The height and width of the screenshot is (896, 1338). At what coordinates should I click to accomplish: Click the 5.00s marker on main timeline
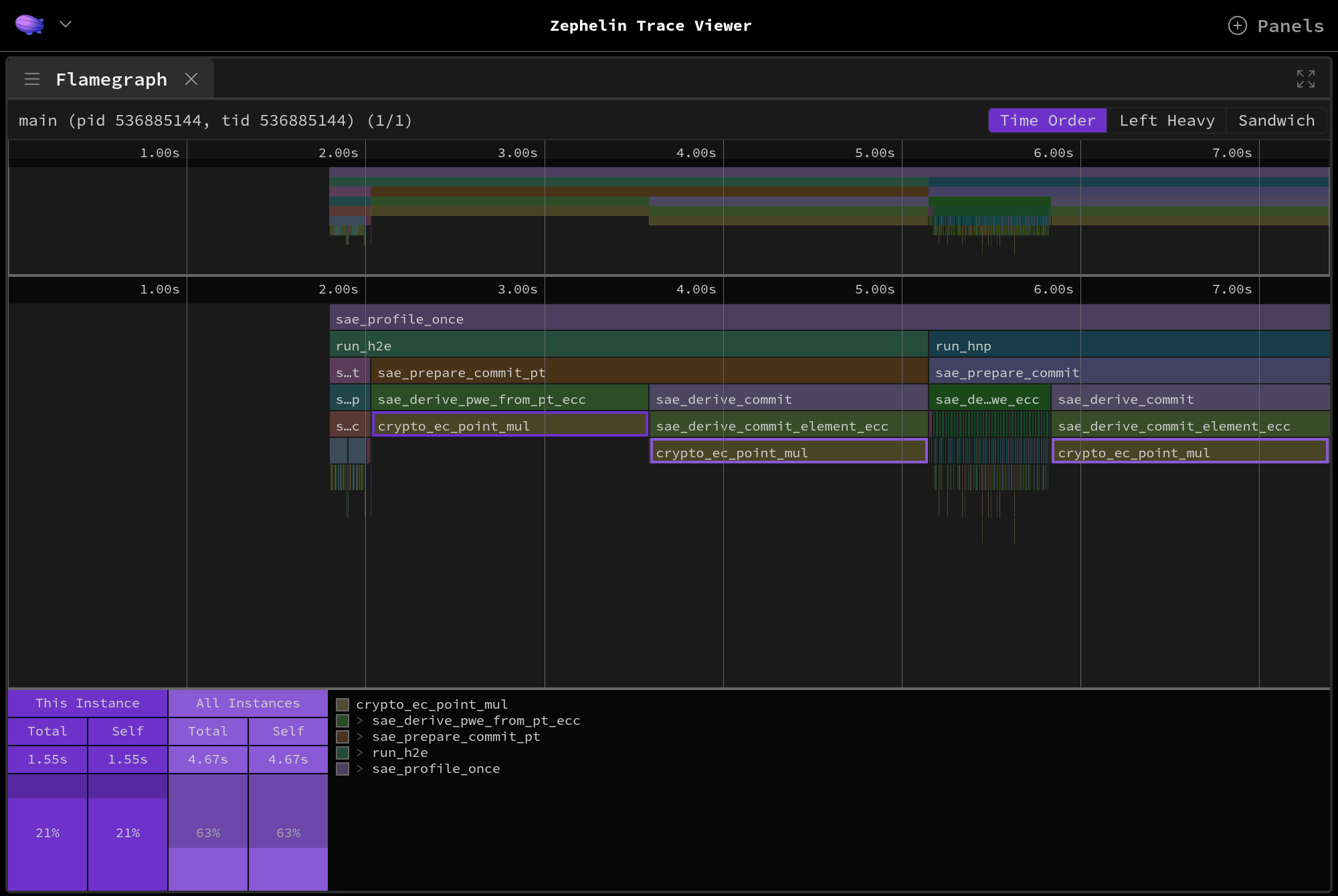tap(874, 289)
